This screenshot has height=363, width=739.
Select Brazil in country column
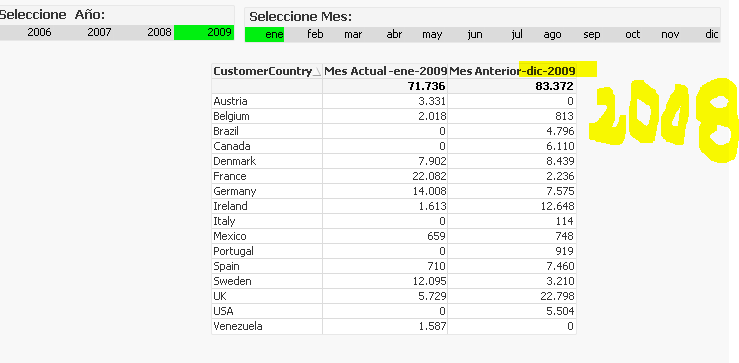[267, 131]
